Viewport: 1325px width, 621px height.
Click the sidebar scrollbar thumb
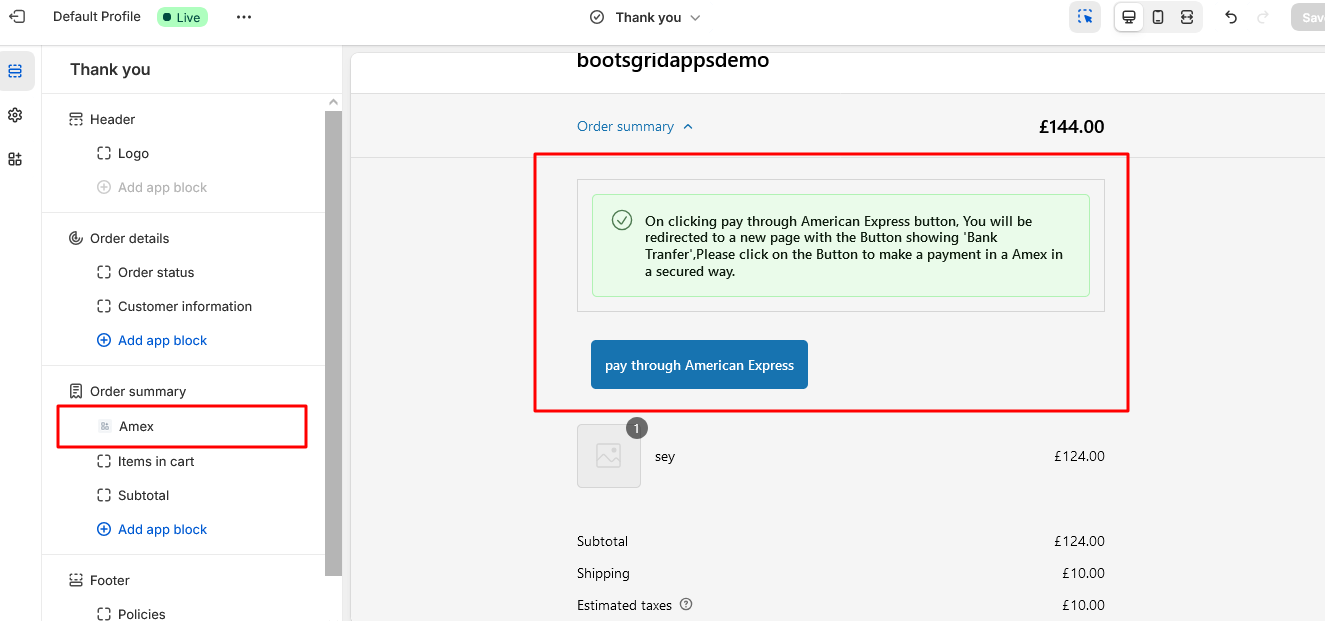click(x=333, y=343)
